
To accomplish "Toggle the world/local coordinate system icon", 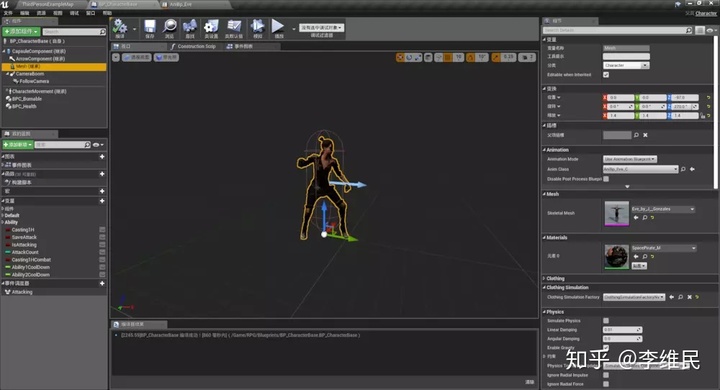I will [x=428, y=57].
